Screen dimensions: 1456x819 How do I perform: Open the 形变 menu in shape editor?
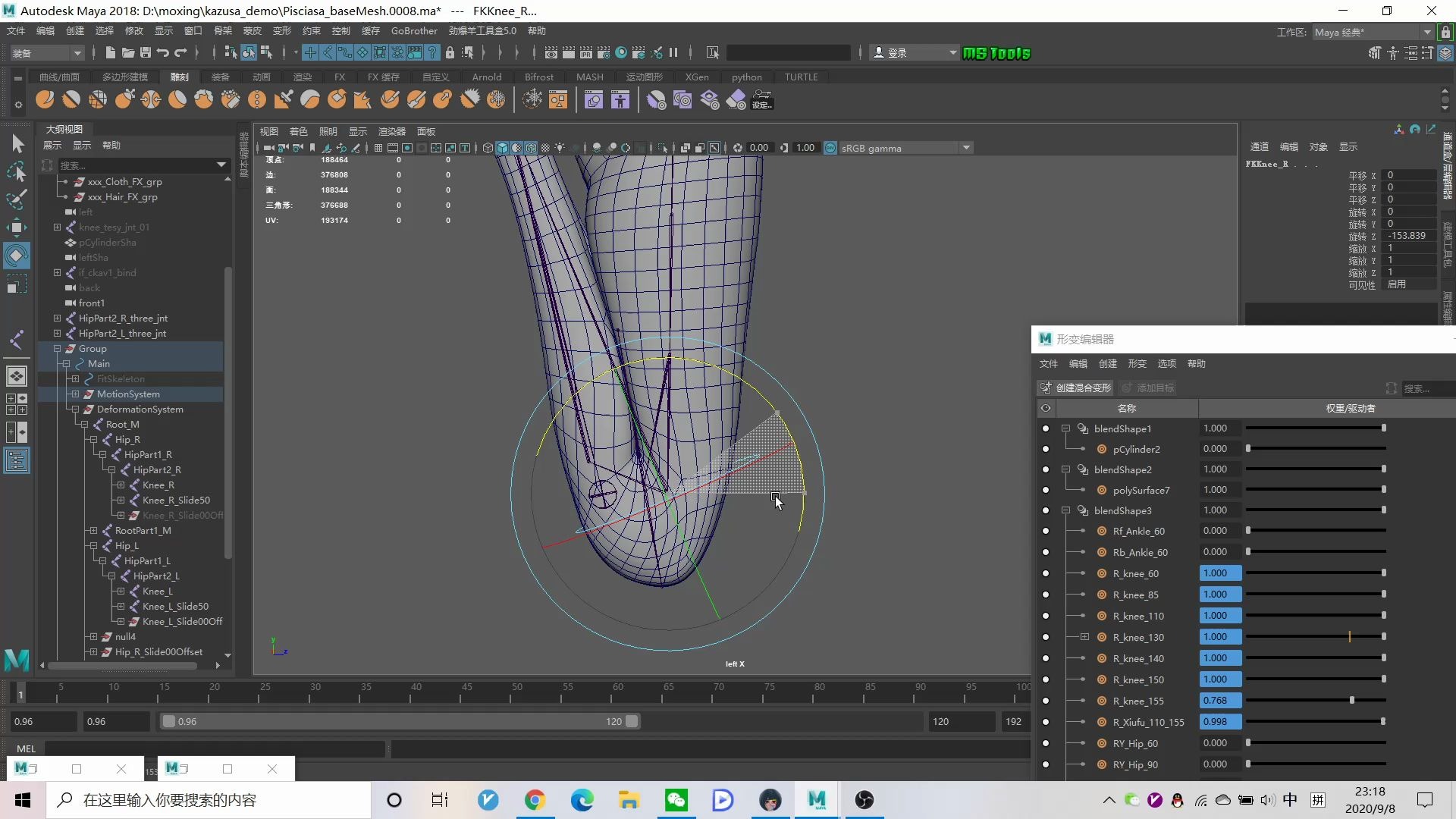pyautogui.click(x=1137, y=364)
